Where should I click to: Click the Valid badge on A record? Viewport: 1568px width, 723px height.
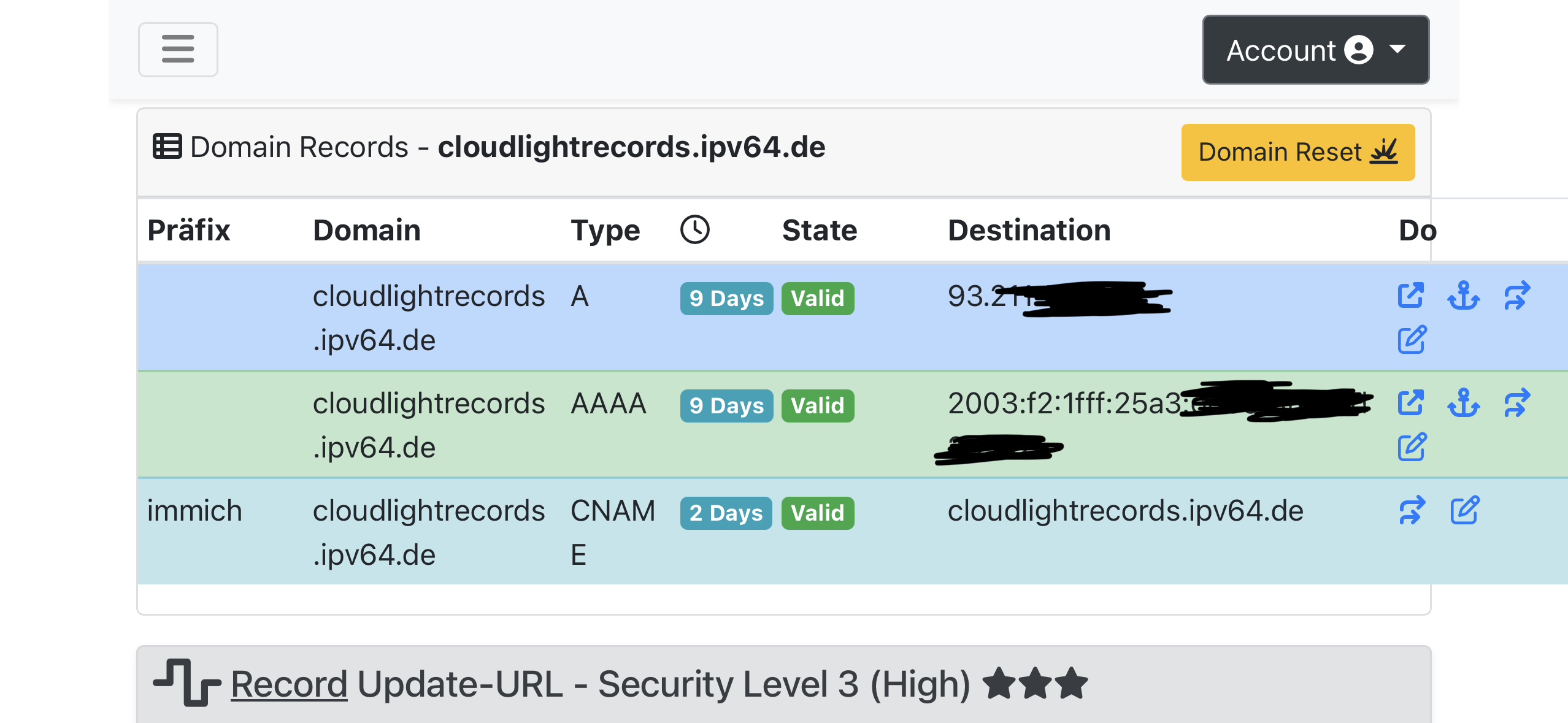point(817,298)
